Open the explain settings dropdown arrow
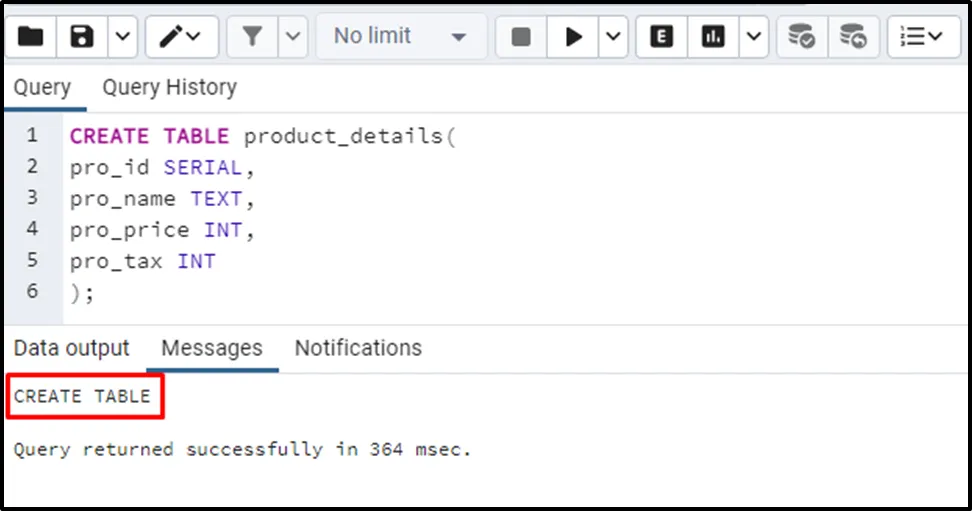The image size is (972, 511). click(753, 37)
